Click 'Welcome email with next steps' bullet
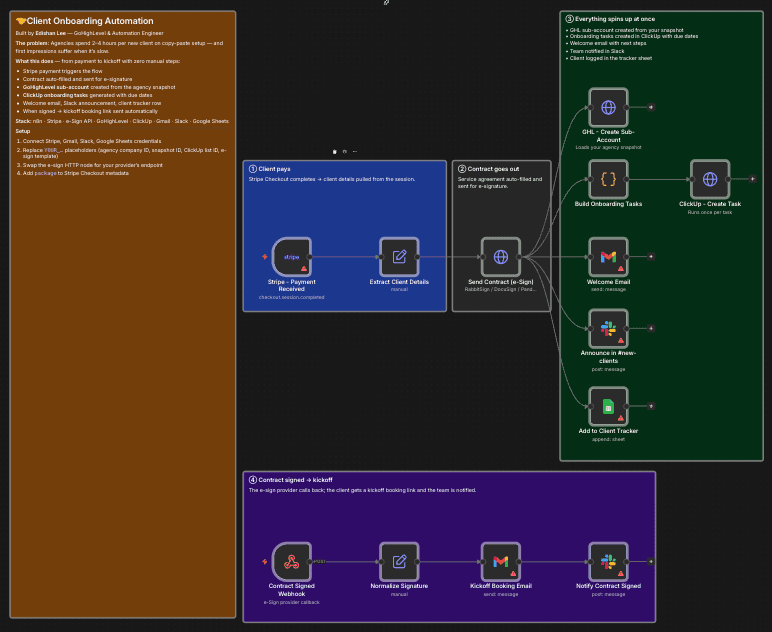 (x=608, y=43)
